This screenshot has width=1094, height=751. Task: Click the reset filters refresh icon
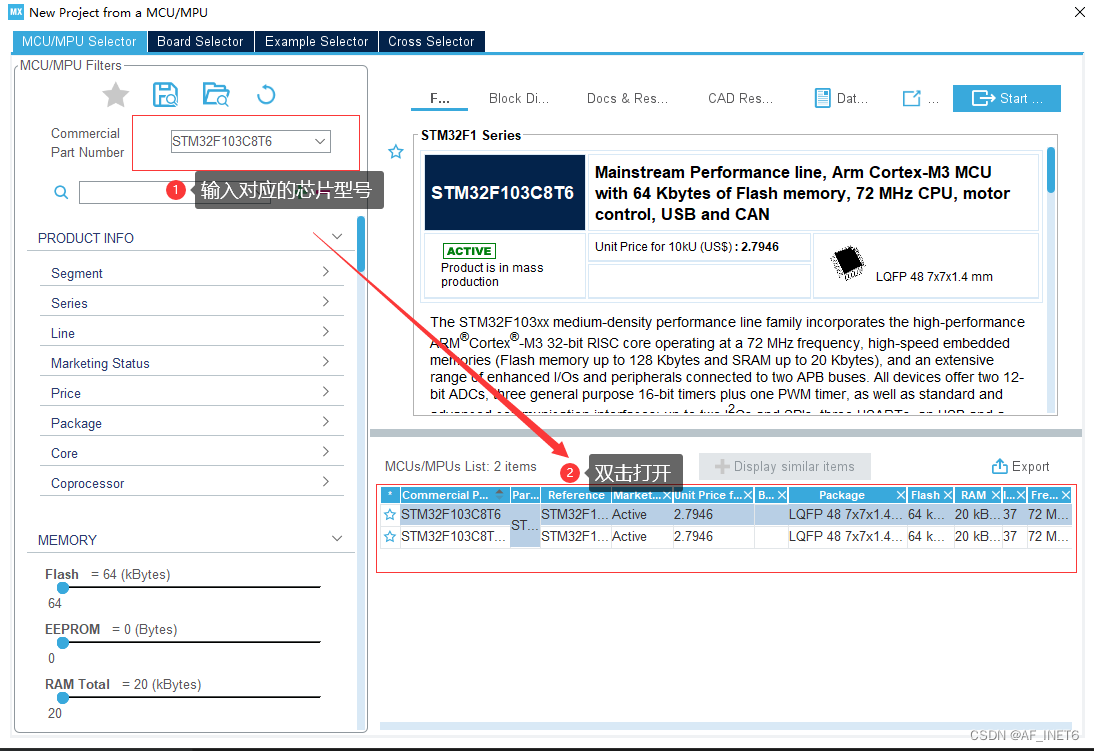tap(266, 94)
